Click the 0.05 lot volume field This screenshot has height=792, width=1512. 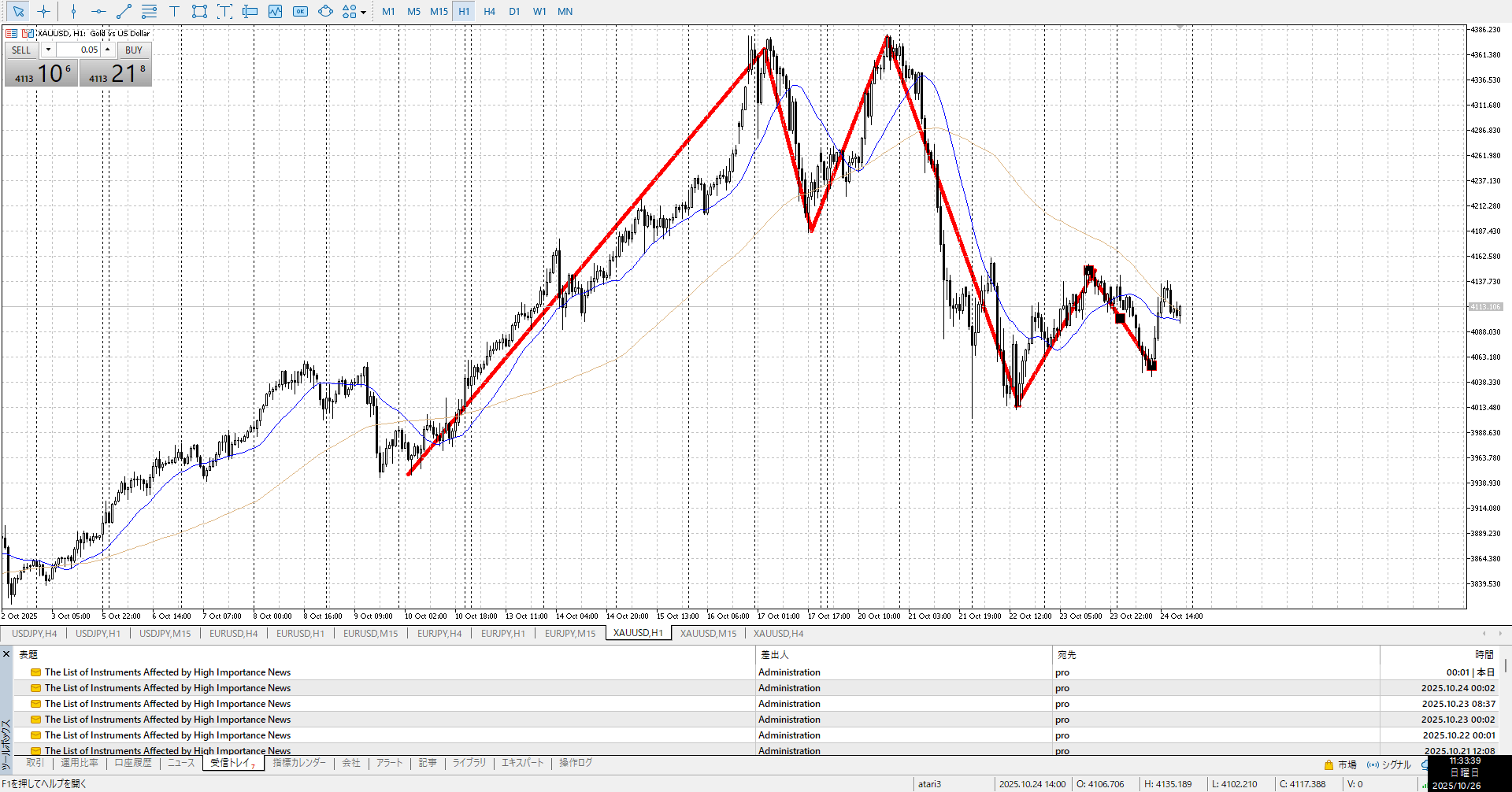tap(78, 50)
